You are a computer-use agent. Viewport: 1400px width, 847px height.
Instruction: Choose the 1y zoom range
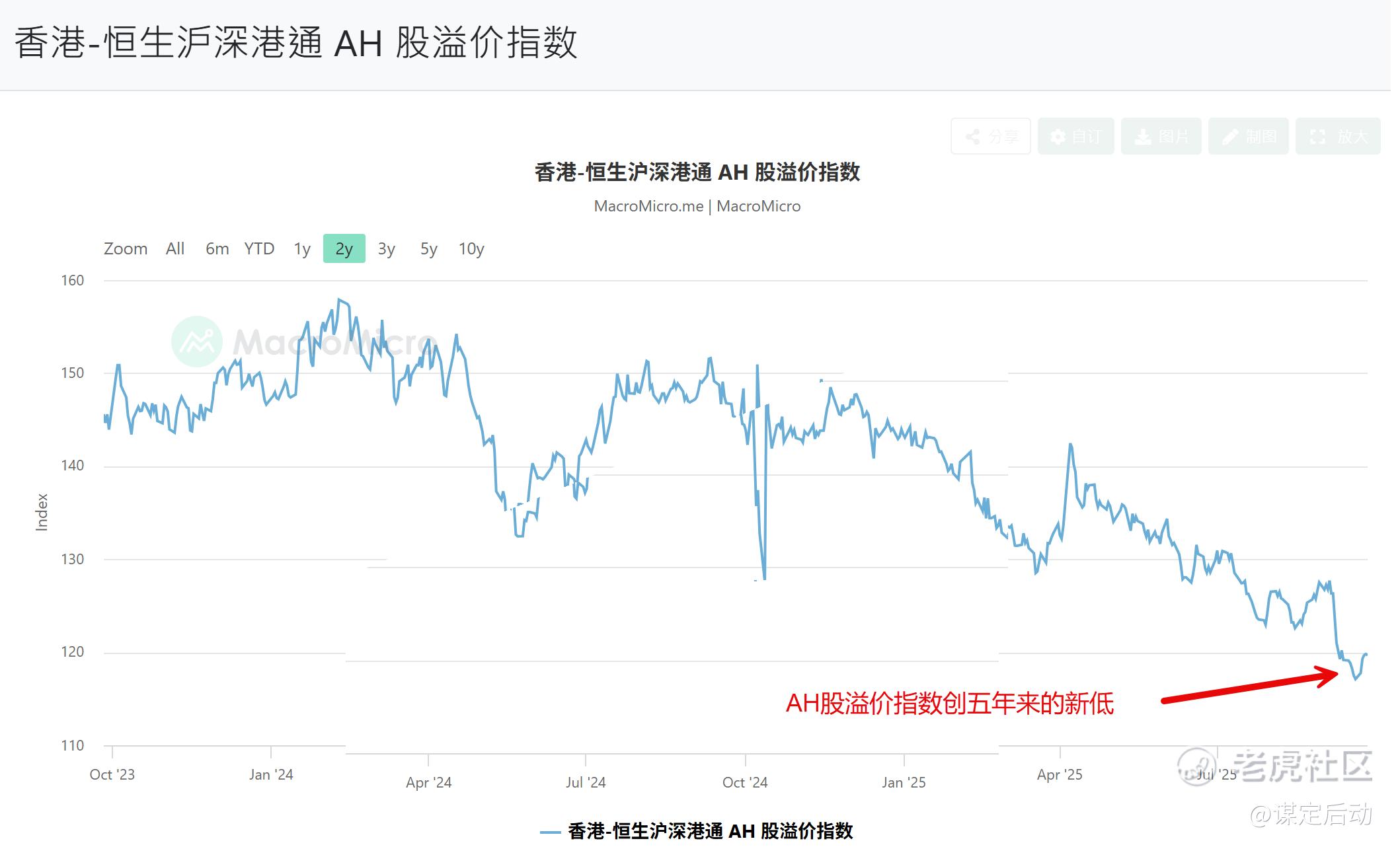click(302, 249)
